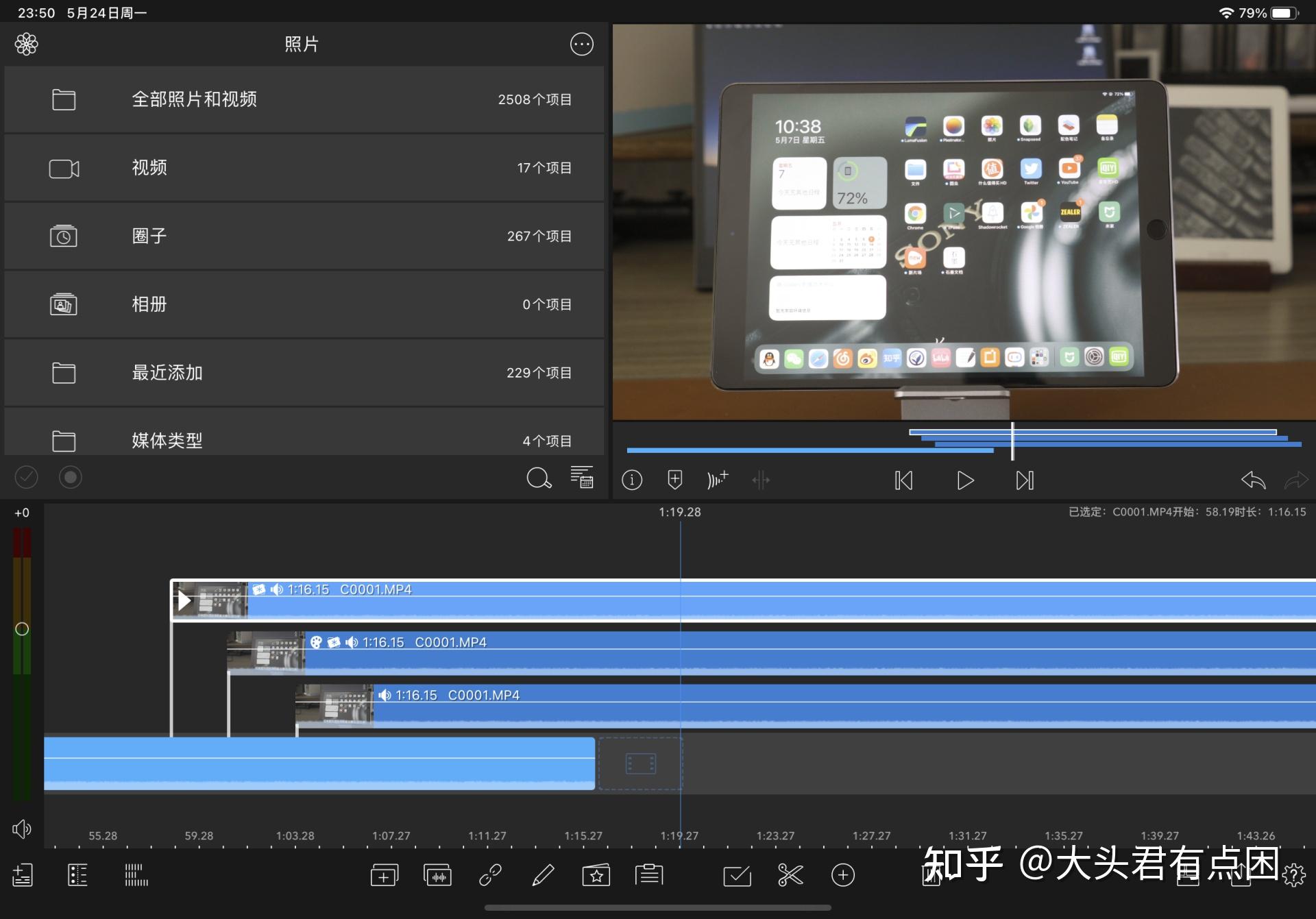Open the clip editor pencil tool
1316x919 pixels.
click(x=543, y=875)
